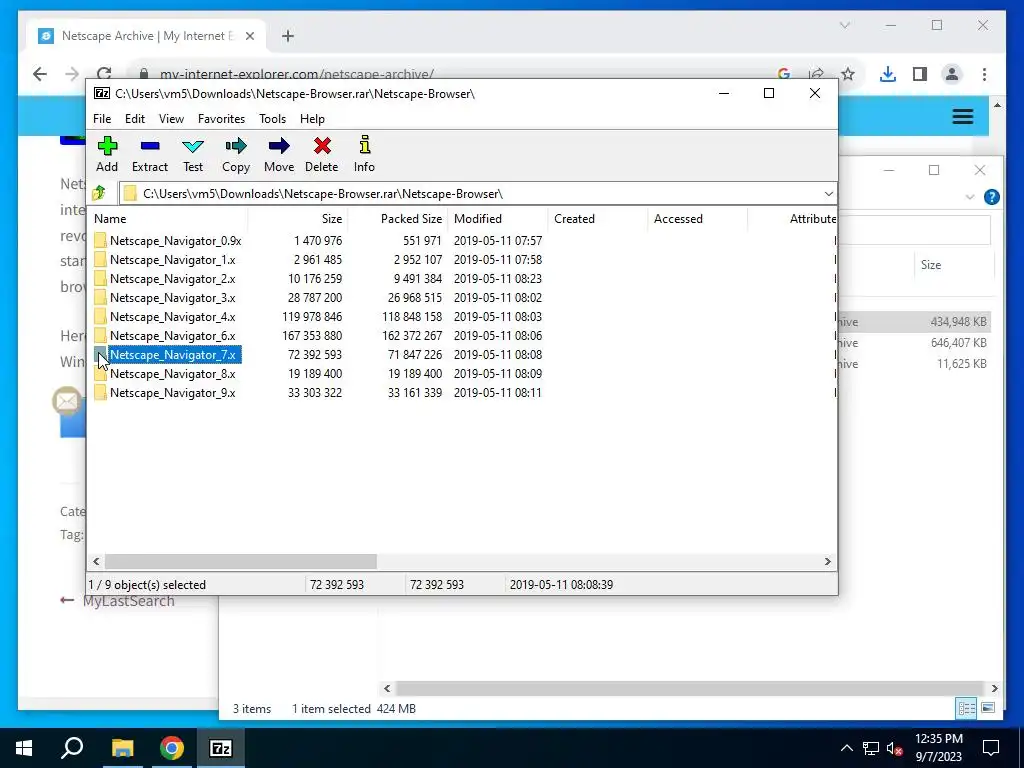Open the Tools menu
Image resolution: width=1024 pixels, height=768 pixels.
[272, 119]
